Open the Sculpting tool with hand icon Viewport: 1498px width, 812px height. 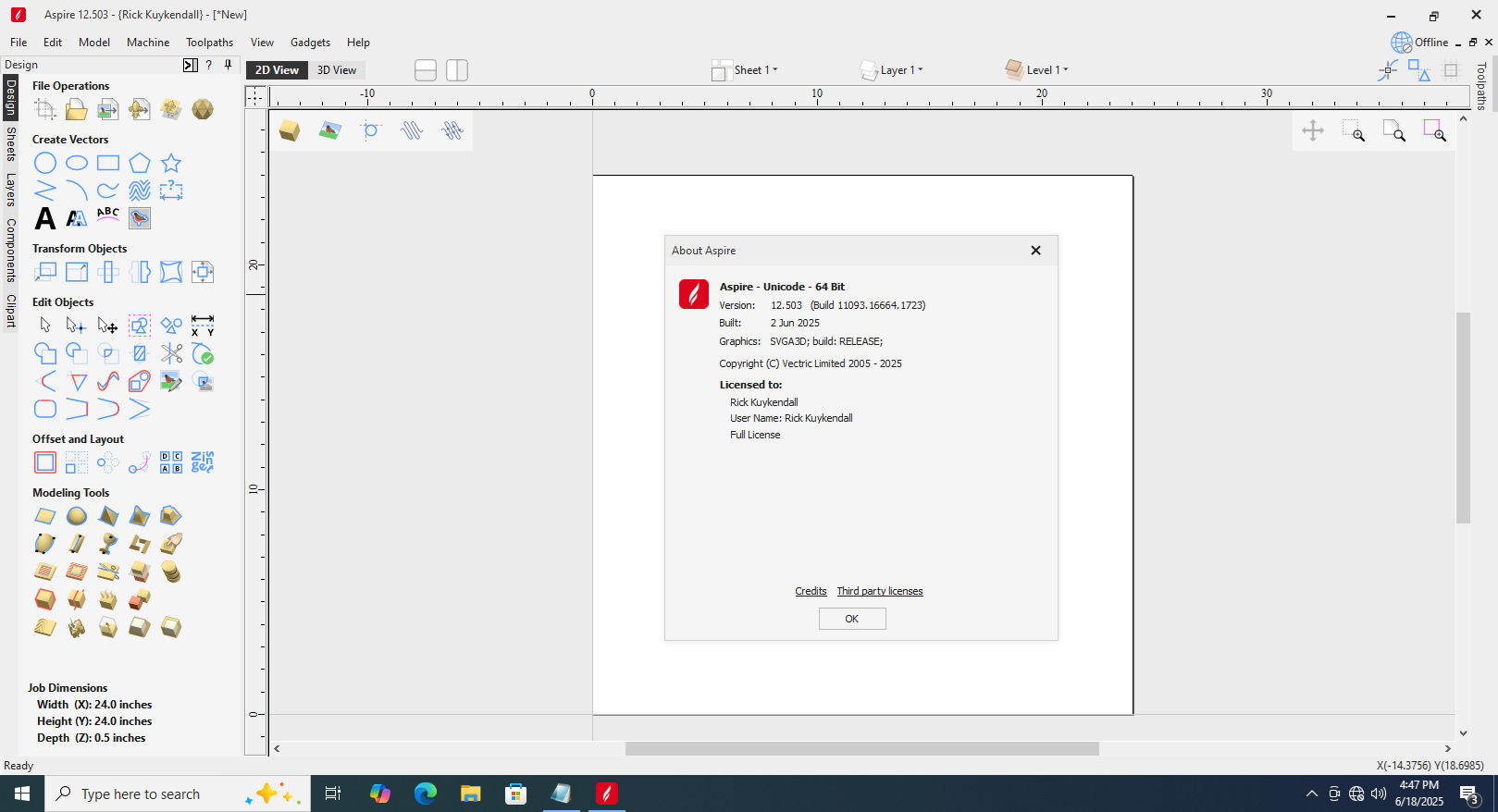click(170, 544)
